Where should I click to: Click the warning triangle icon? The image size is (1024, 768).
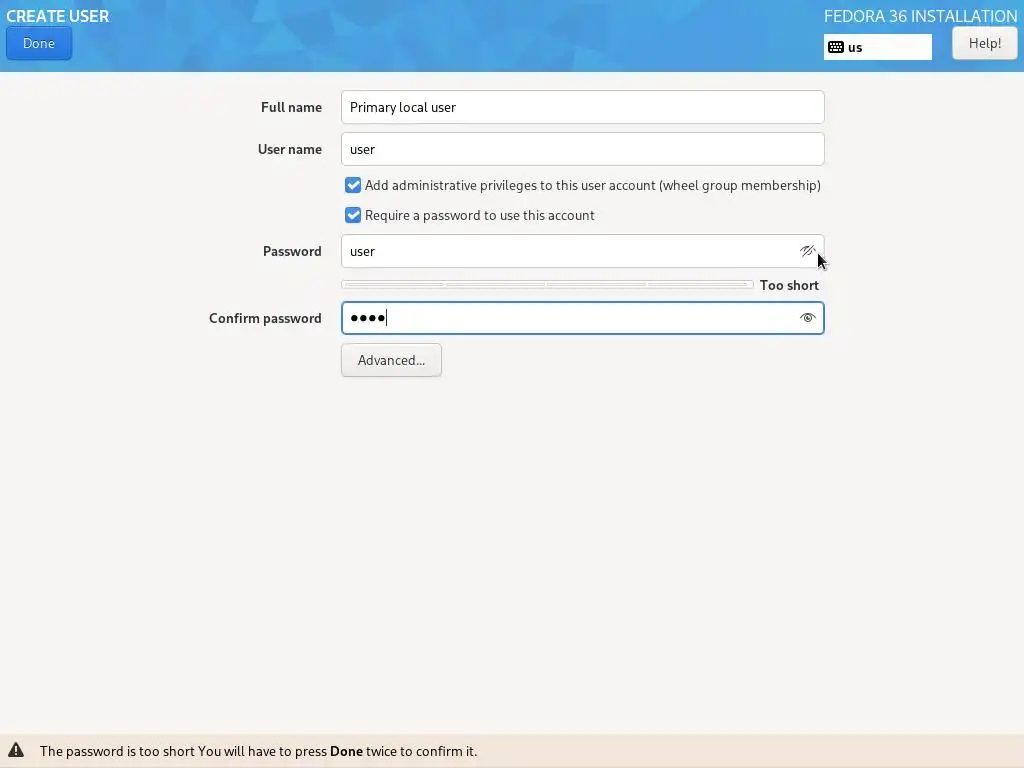16,750
